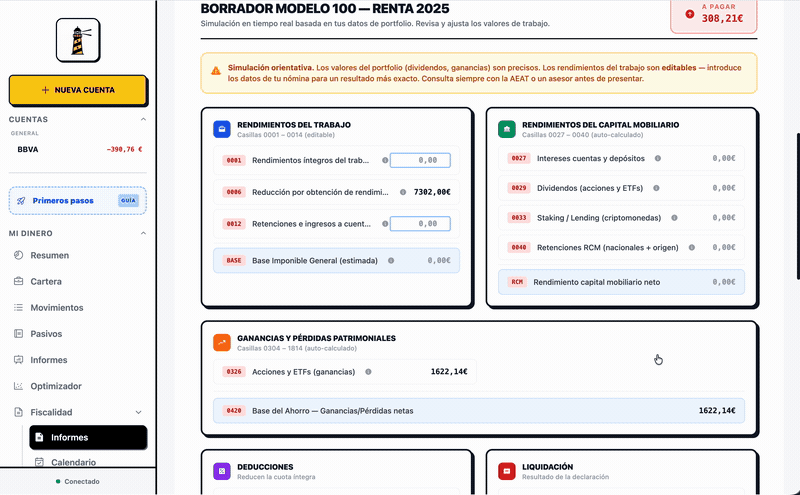Screen dimensions: 800x495
Task: Click the red Liquidación icon
Action: (x=507, y=471)
